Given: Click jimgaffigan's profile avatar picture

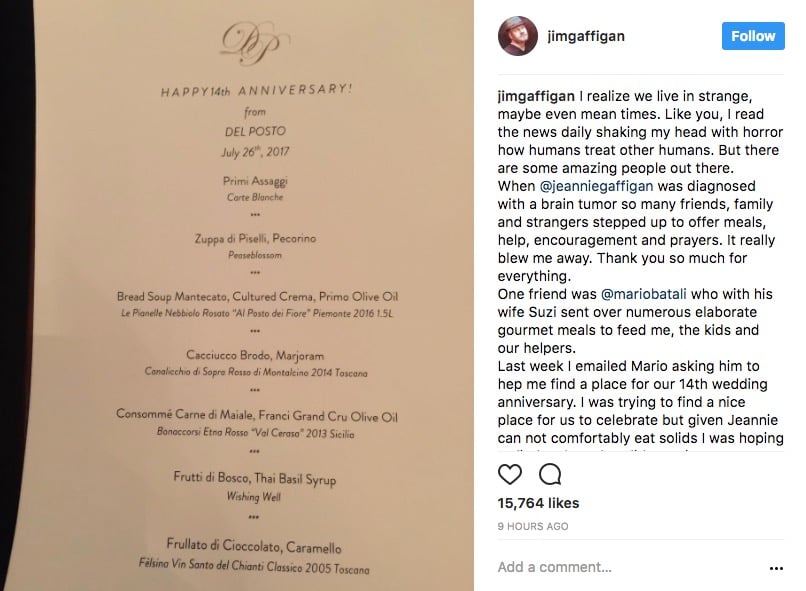Looking at the screenshot, I should (518, 36).
